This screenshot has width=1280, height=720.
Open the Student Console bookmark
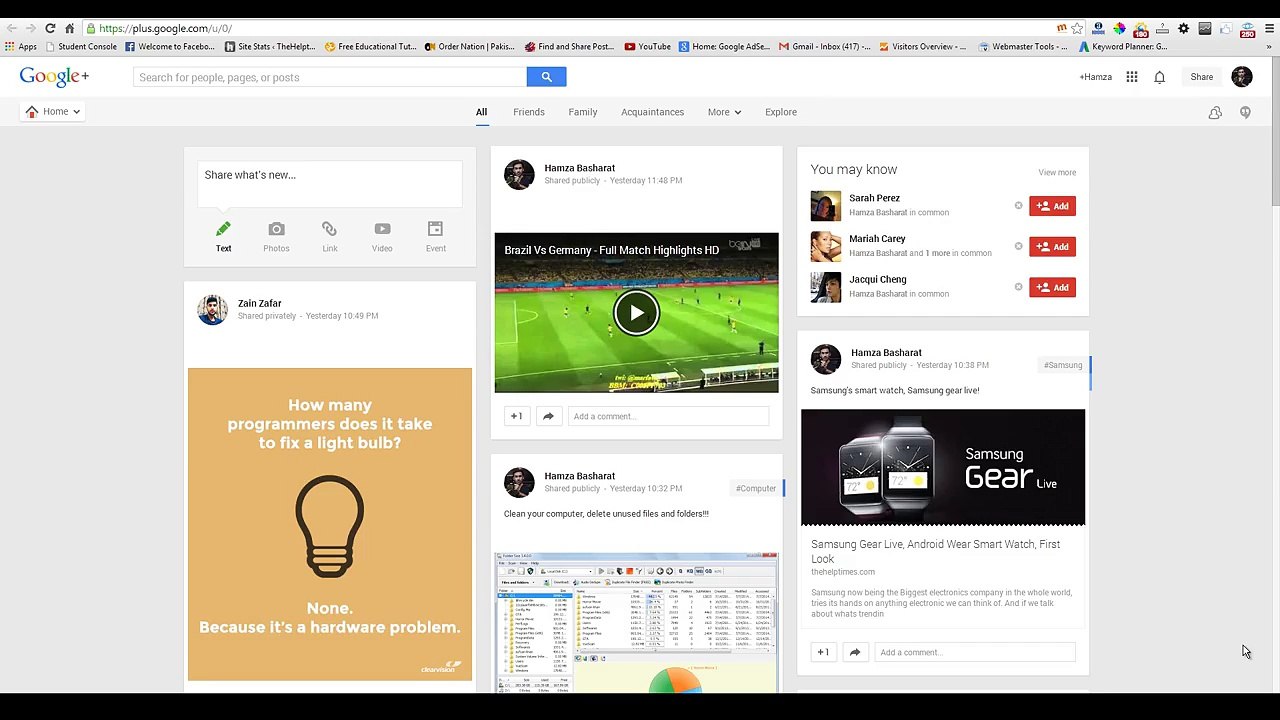[x=81, y=46]
